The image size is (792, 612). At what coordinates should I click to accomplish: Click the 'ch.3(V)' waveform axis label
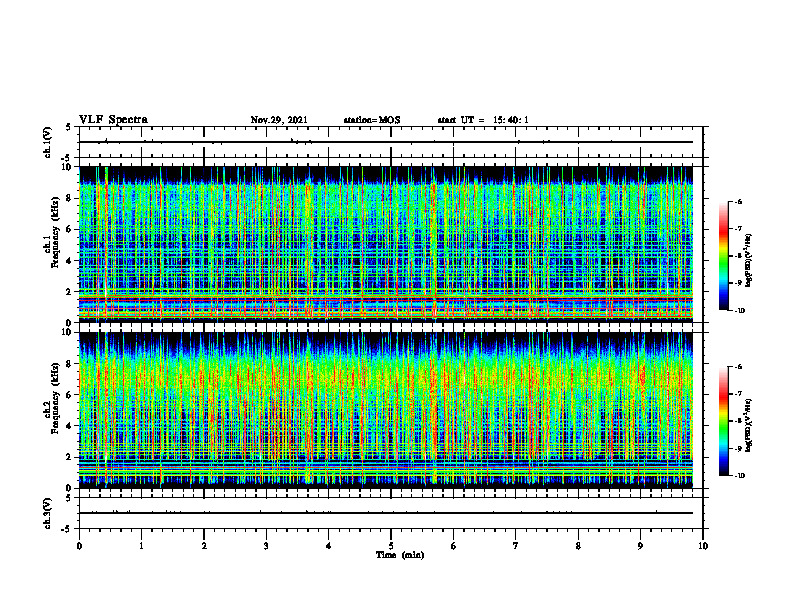pyautogui.click(x=47, y=513)
